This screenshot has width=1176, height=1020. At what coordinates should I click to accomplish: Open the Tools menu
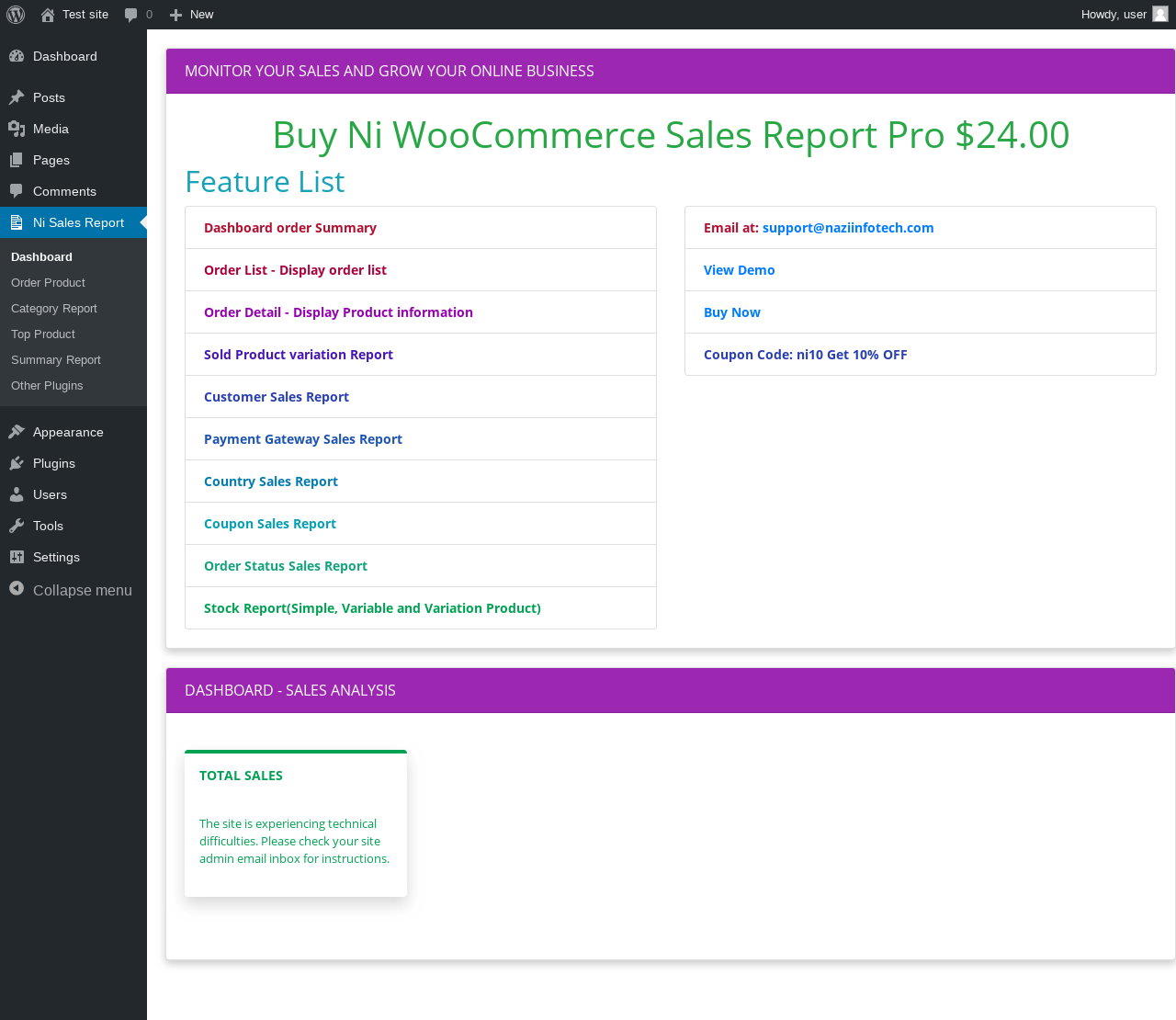pos(73,526)
